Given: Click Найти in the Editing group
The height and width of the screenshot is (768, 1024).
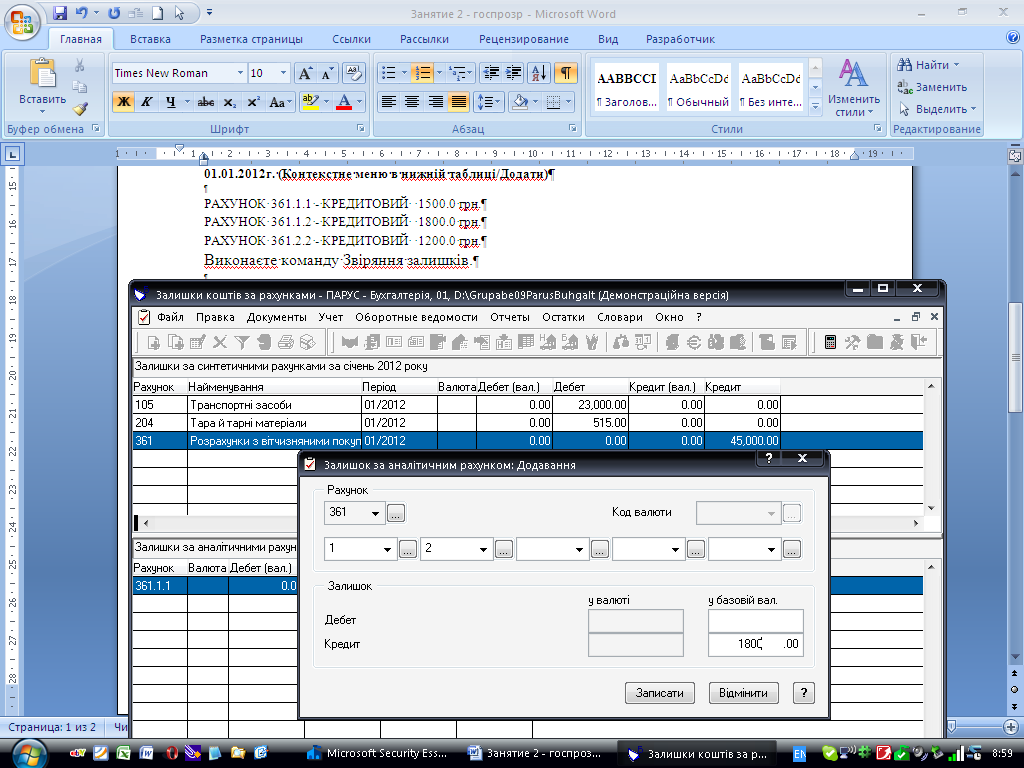Looking at the screenshot, I should coord(929,65).
